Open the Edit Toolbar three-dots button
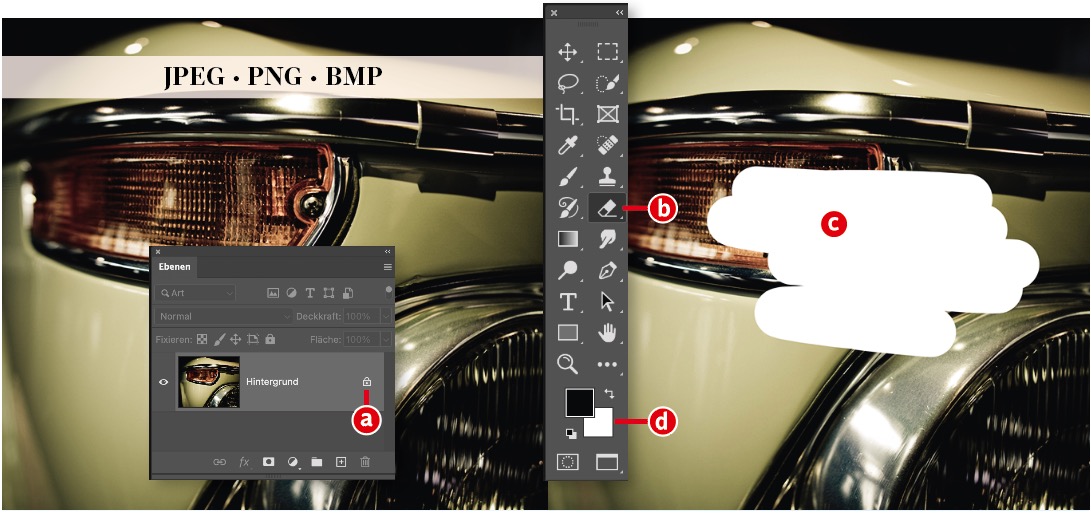The width and height of the screenshot is (1091, 514). pos(607,364)
